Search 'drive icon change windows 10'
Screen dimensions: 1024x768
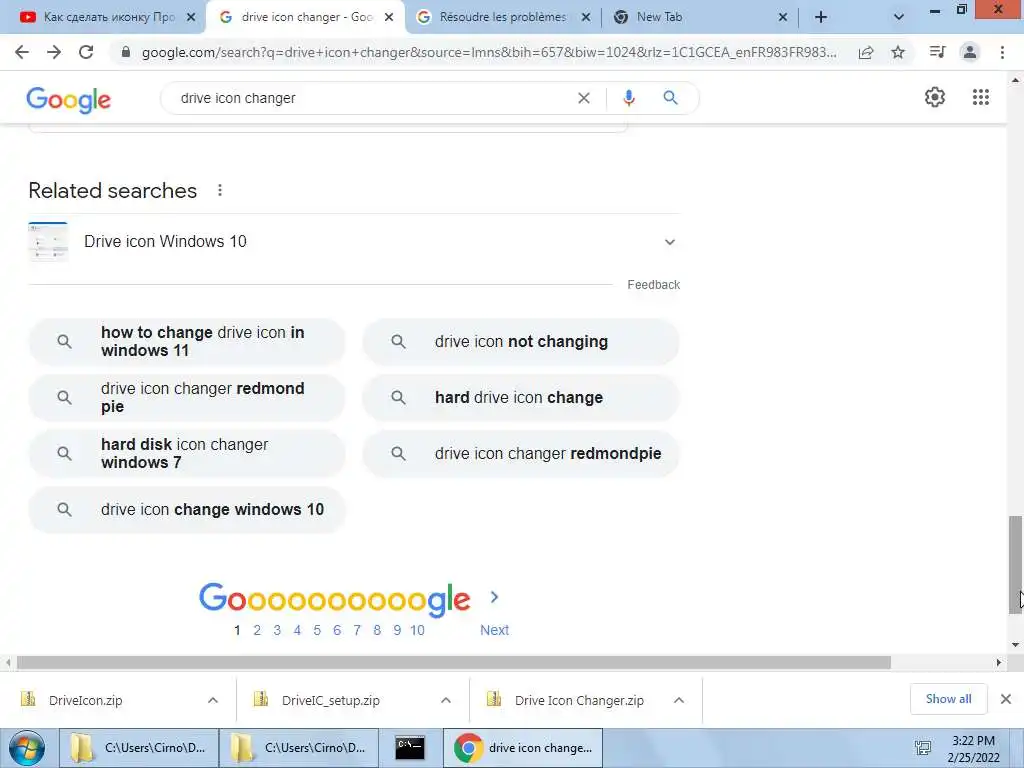[x=187, y=509]
